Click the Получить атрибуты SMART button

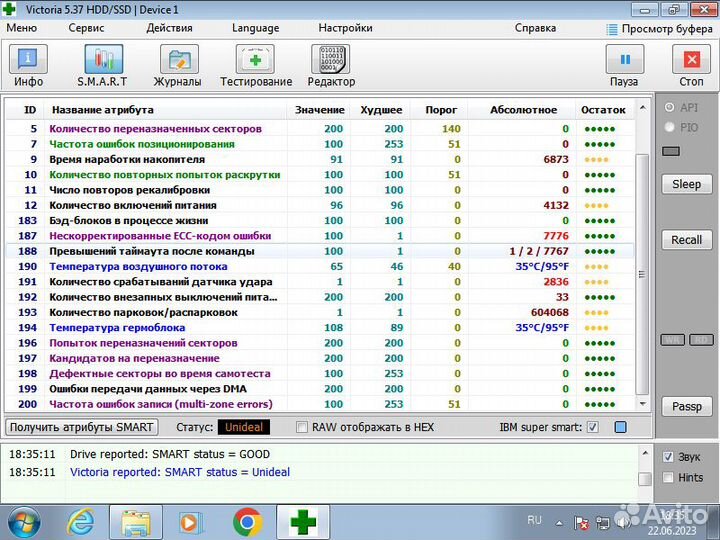(x=83, y=427)
